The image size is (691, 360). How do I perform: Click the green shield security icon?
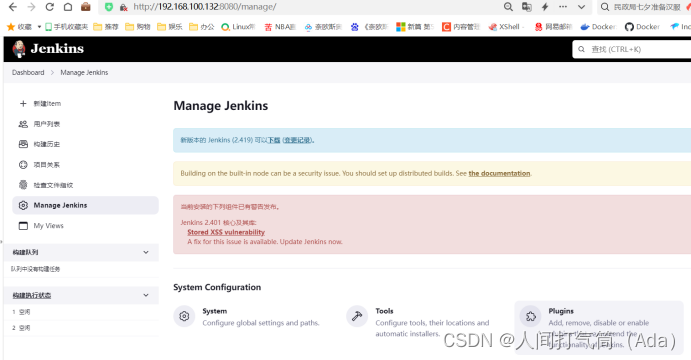109,7
